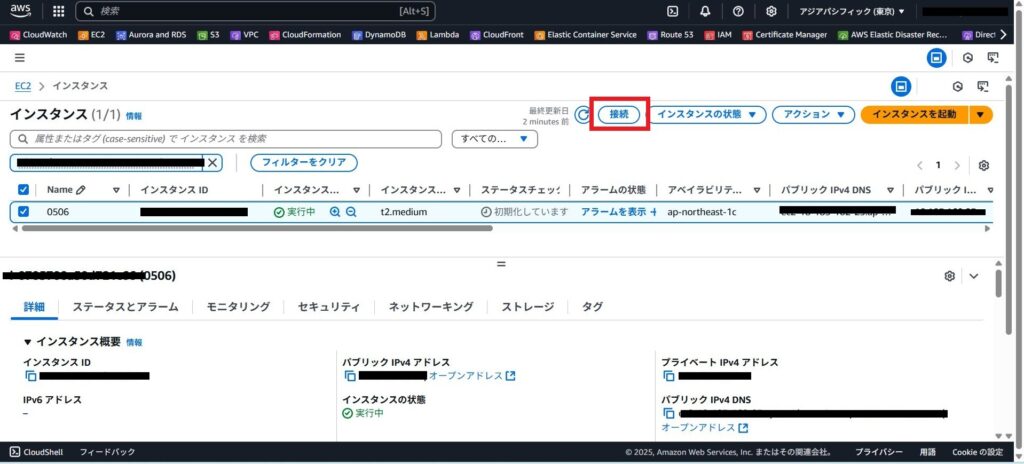This screenshot has height=464, width=1024.
Task: Copy the Instance ID in summary
Action: click(31, 376)
